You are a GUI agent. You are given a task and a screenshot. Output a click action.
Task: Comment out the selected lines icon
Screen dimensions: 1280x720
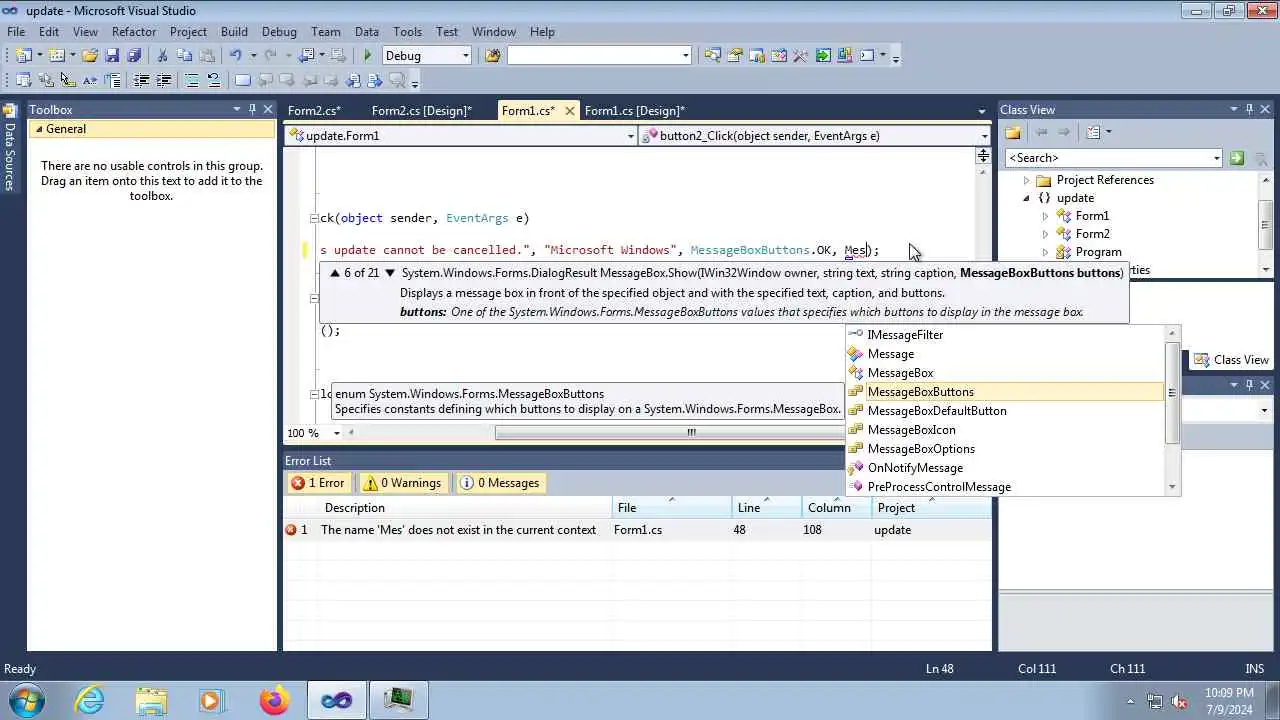coord(192,81)
